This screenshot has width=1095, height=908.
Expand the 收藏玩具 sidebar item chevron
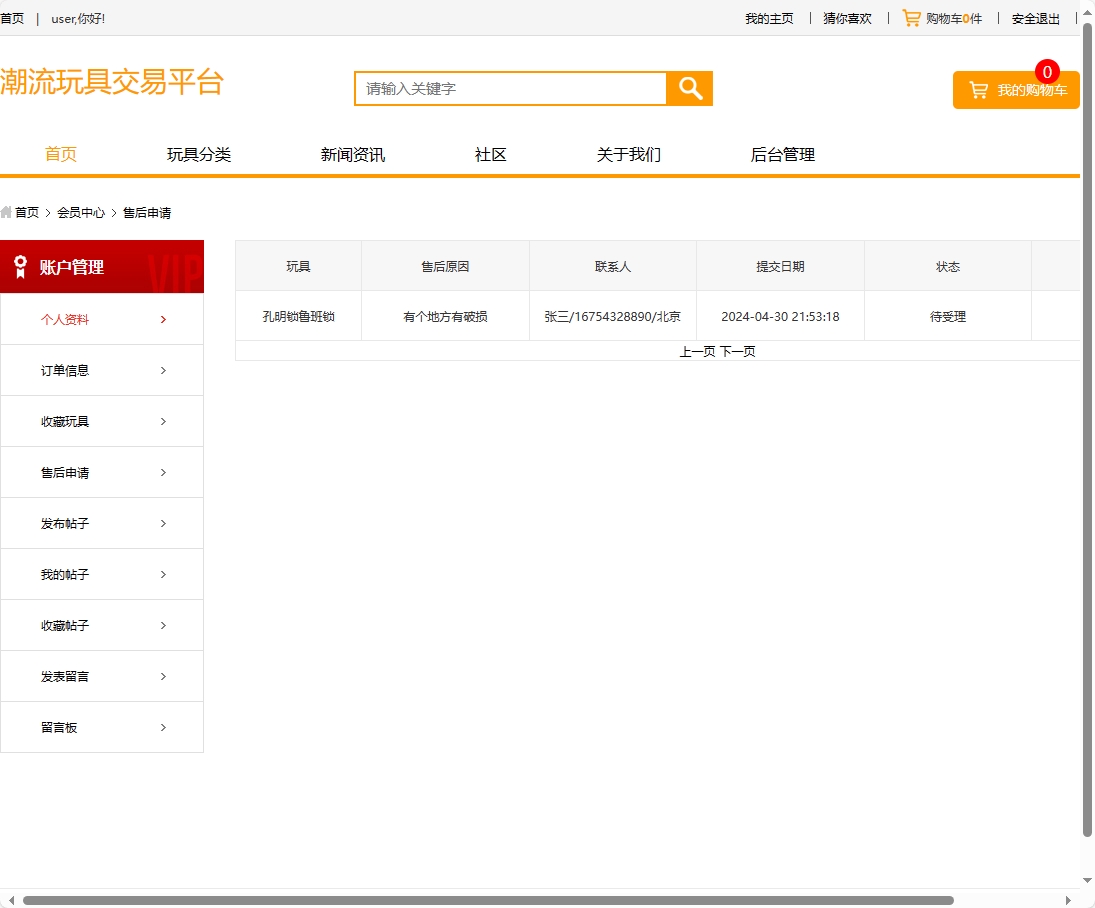click(163, 421)
